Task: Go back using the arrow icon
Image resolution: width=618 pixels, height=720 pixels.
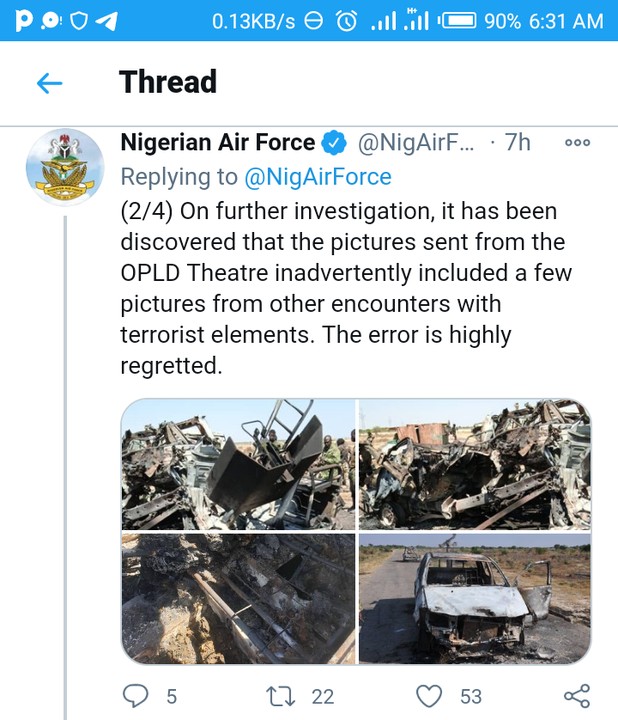Action: click(x=49, y=83)
